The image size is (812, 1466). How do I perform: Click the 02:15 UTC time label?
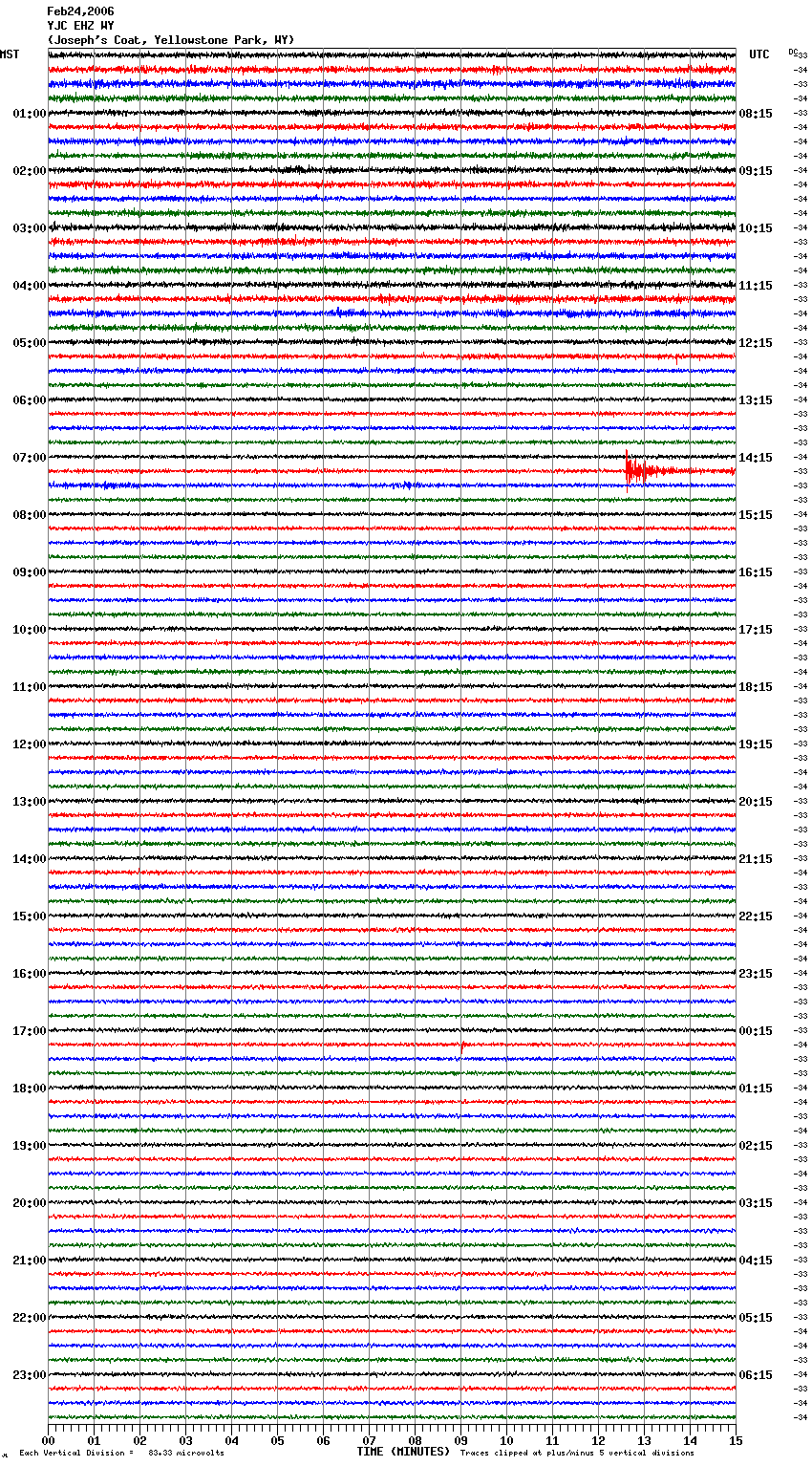(x=756, y=1146)
